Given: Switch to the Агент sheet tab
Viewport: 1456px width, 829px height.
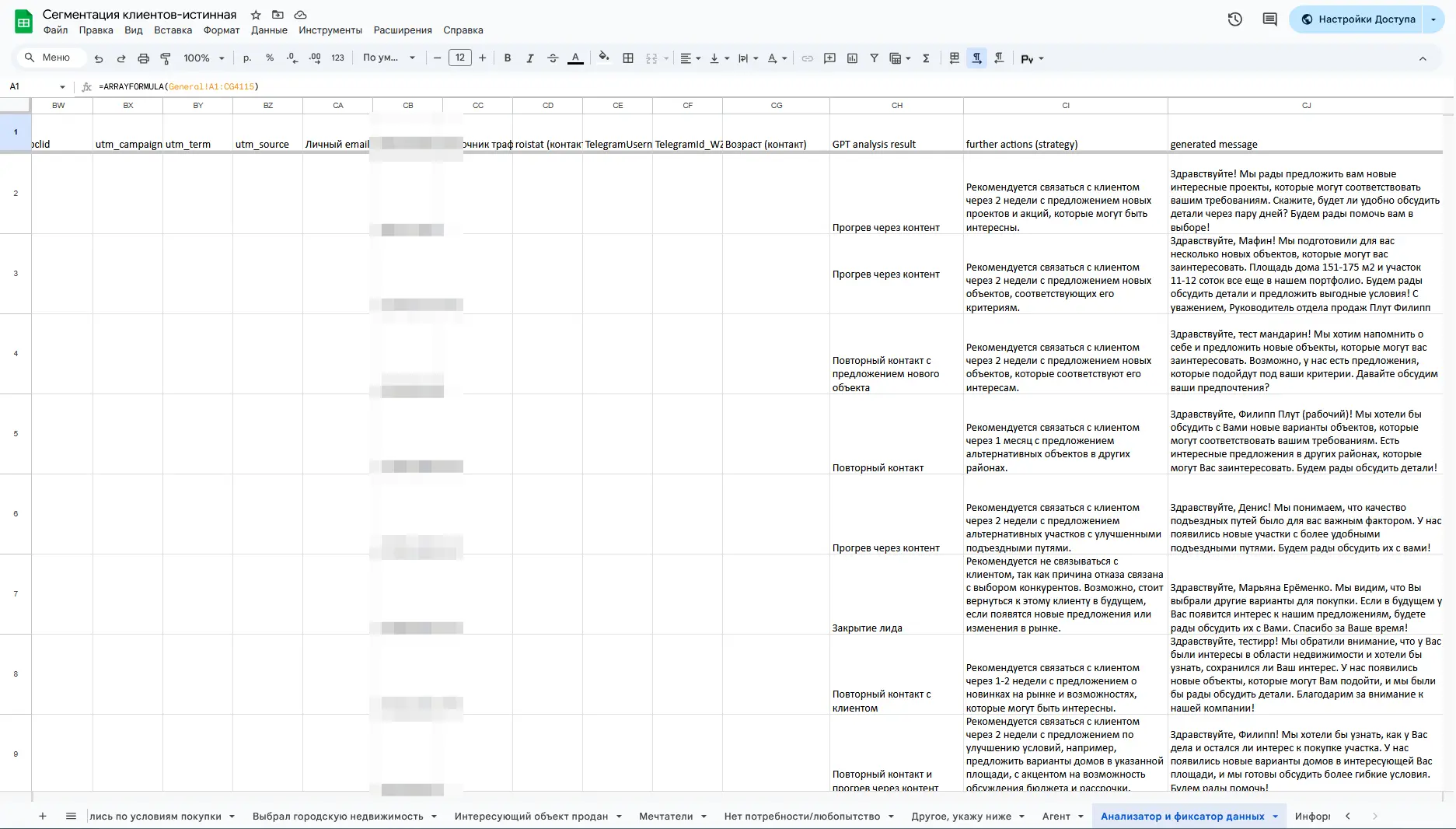Looking at the screenshot, I should click(1056, 817).
